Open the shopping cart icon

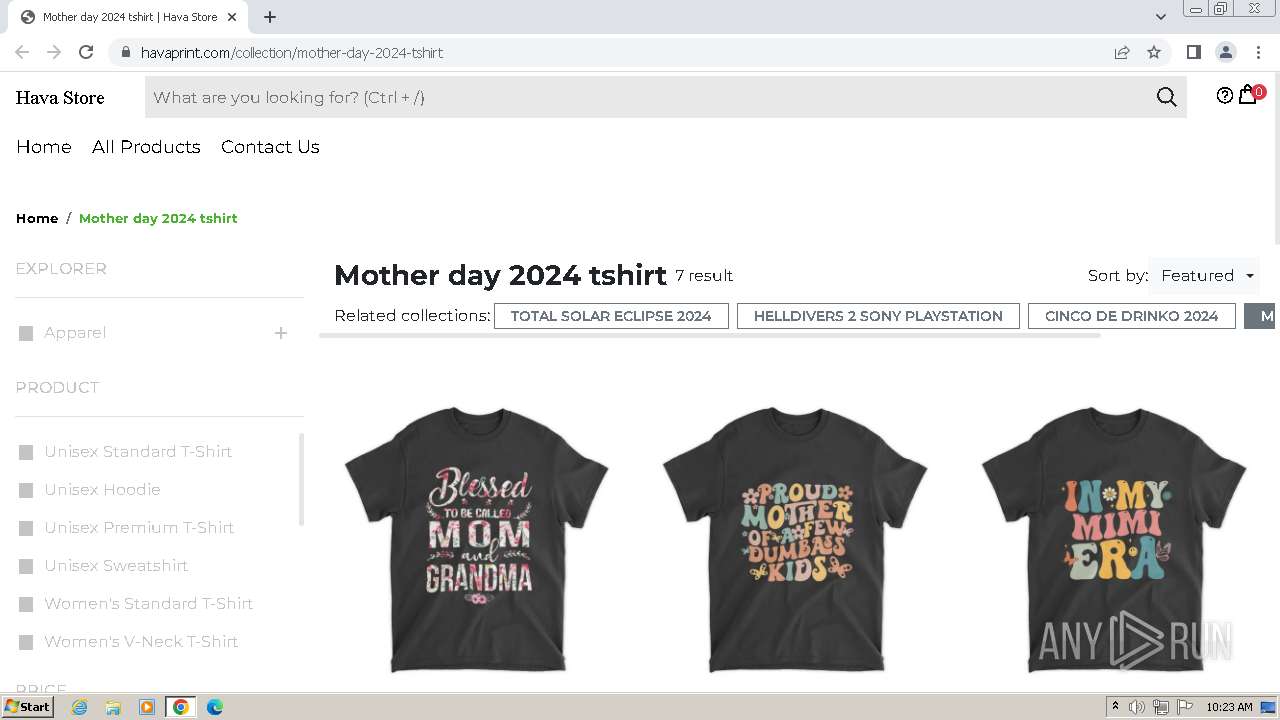coord(1247,96)
